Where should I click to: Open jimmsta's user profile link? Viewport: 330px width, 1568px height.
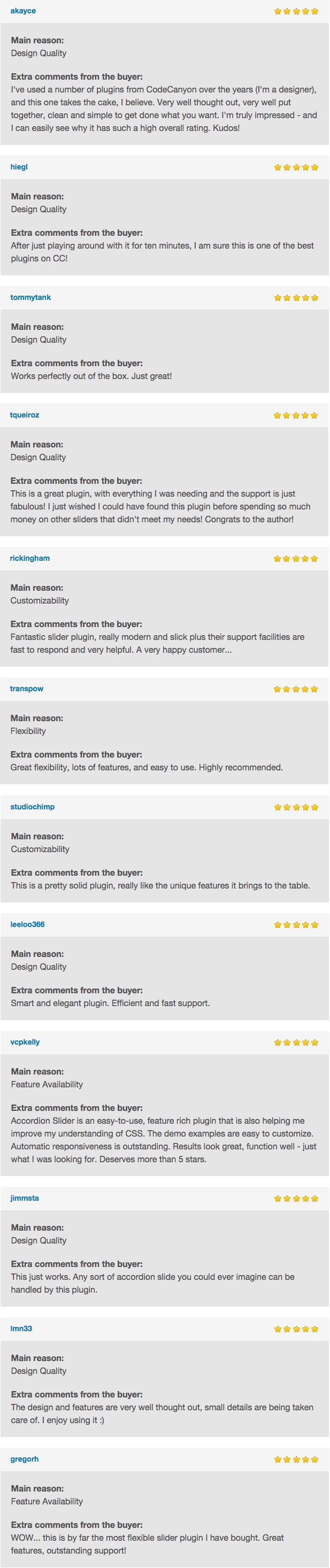pos(25,1198)
